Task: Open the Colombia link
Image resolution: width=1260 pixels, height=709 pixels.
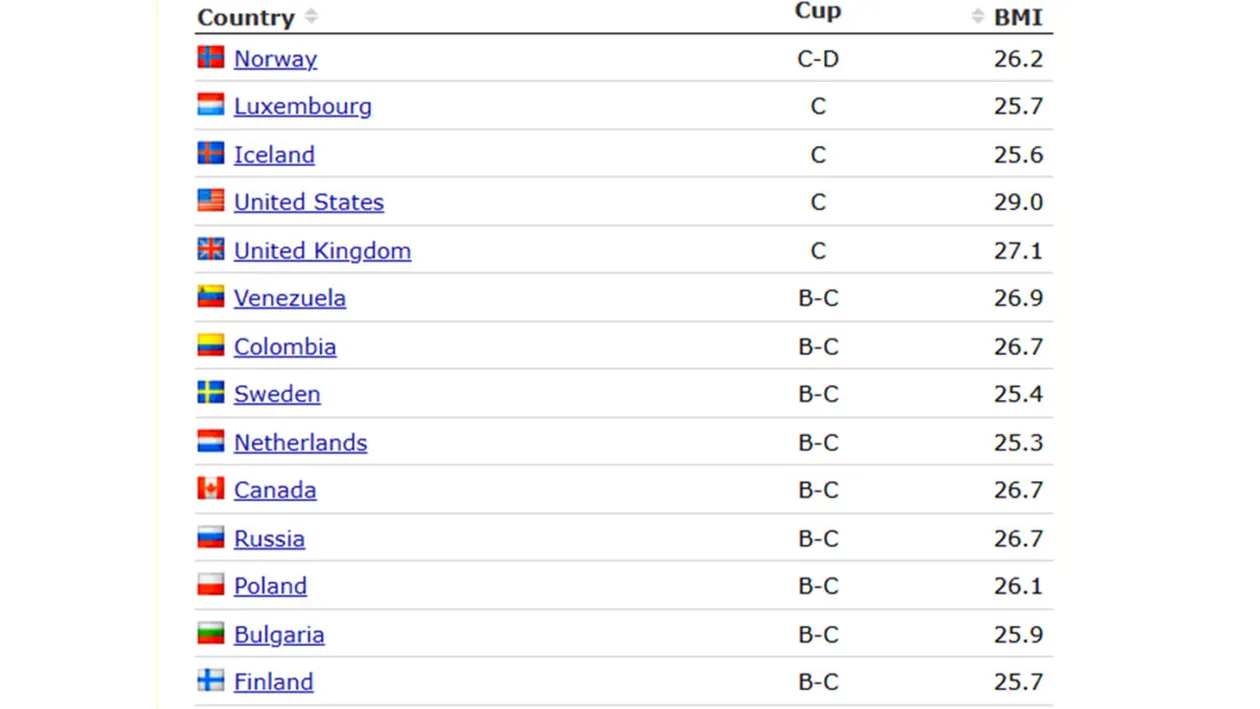Action: [285, 347]
